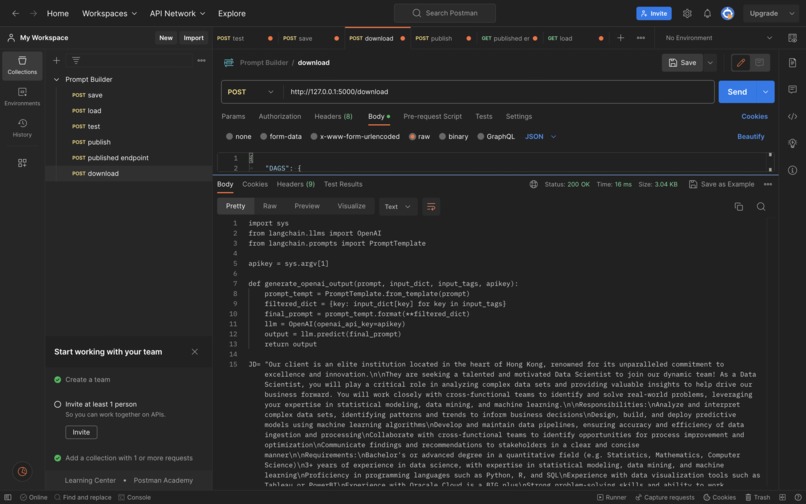
Task: Click the collections filter icon
Action: point(76,61)
